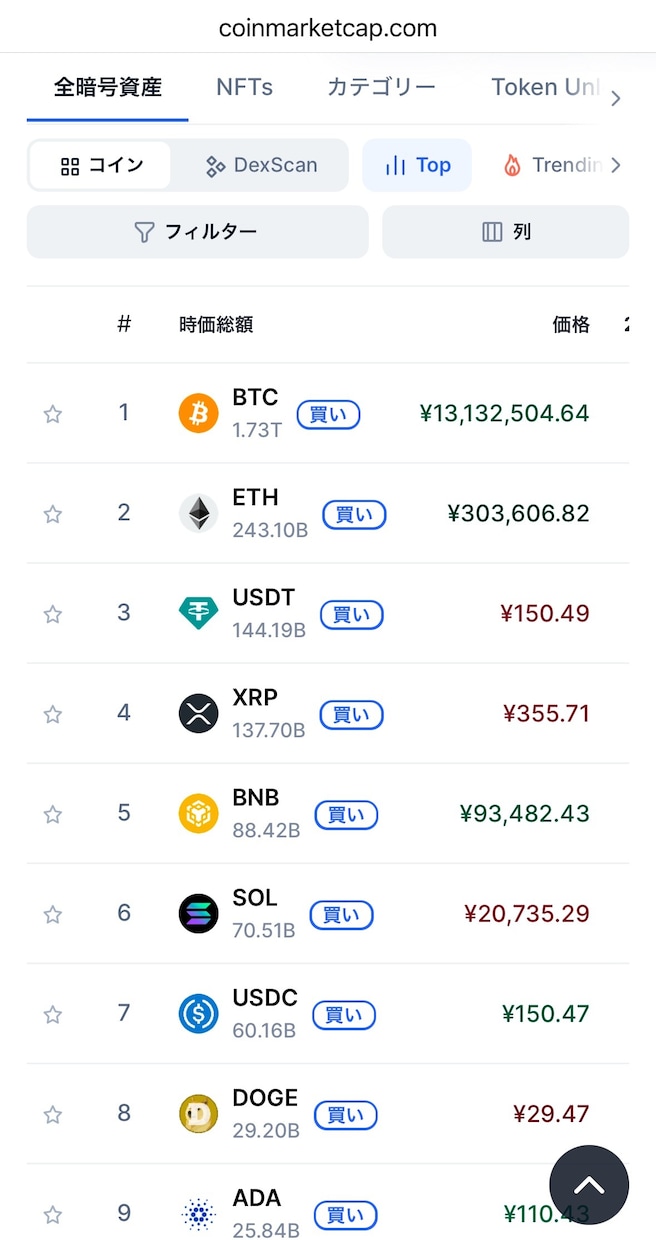The height and width of the screenshot is (1240, 656).
Task: Toggle the watchlist star for ETH
Action: [53, 514]
